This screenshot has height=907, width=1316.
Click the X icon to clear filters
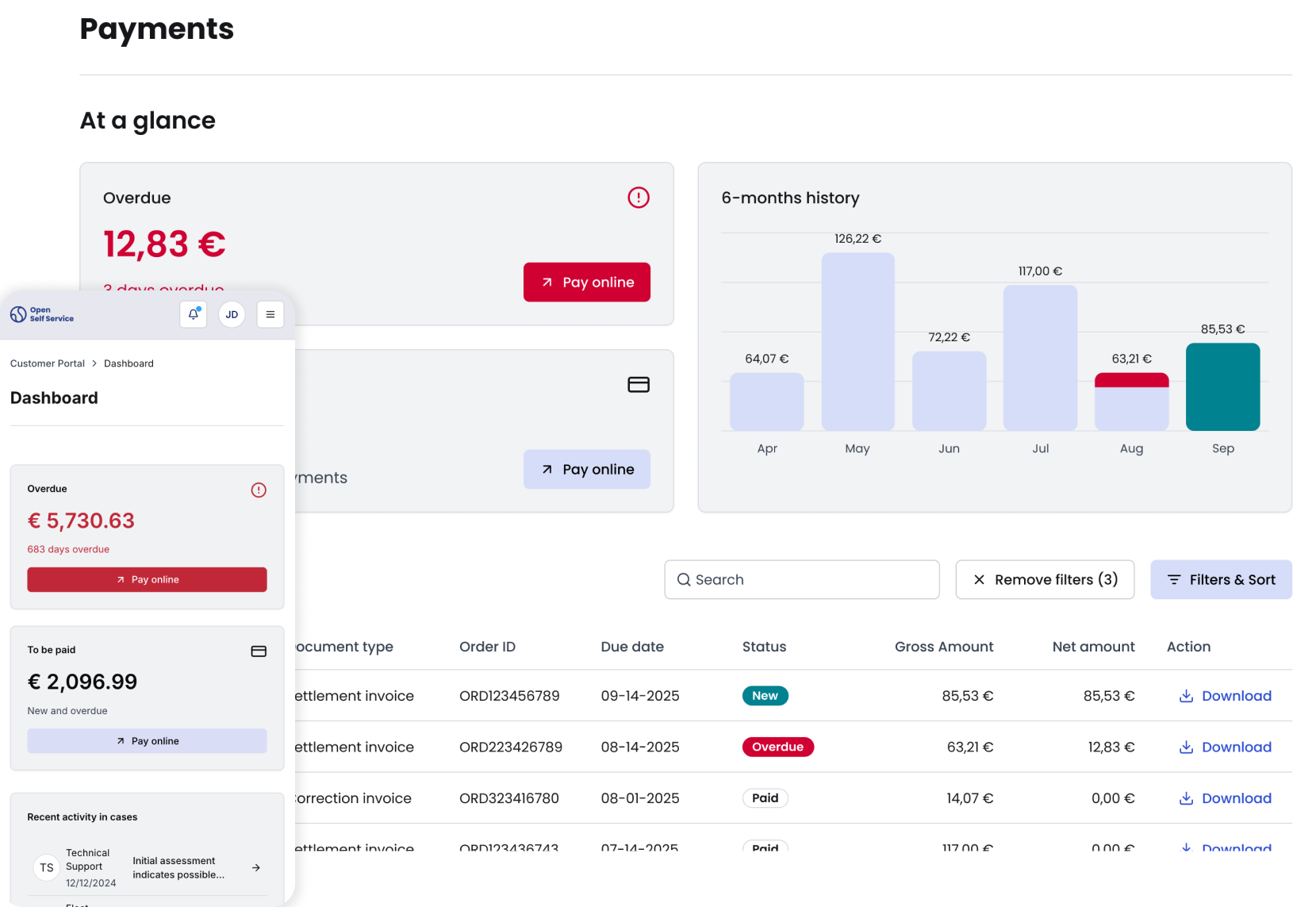pyautogui.click(x=980, y=579)
